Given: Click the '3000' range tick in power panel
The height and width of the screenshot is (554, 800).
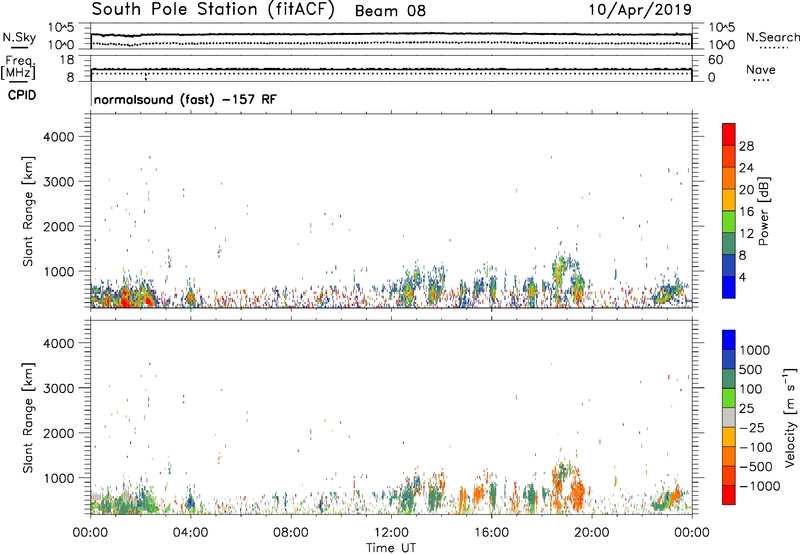Looking at the screenshot, I should (x=58, y=182).
